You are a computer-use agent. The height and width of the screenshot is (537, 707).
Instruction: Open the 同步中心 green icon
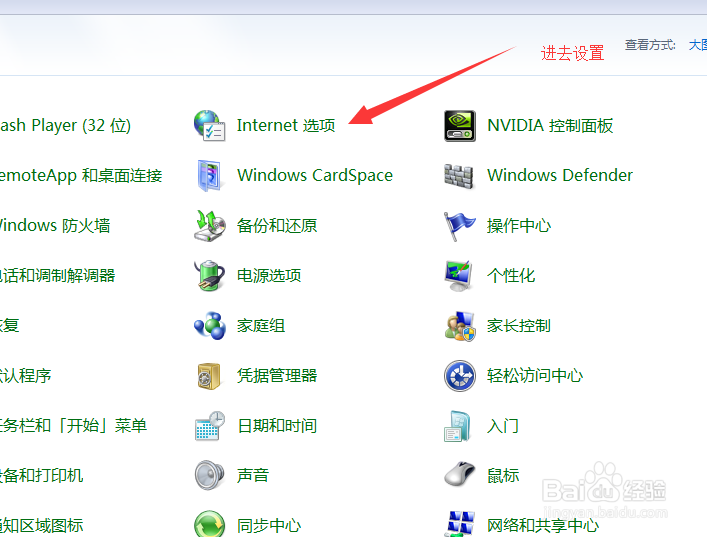click(210, 524)
